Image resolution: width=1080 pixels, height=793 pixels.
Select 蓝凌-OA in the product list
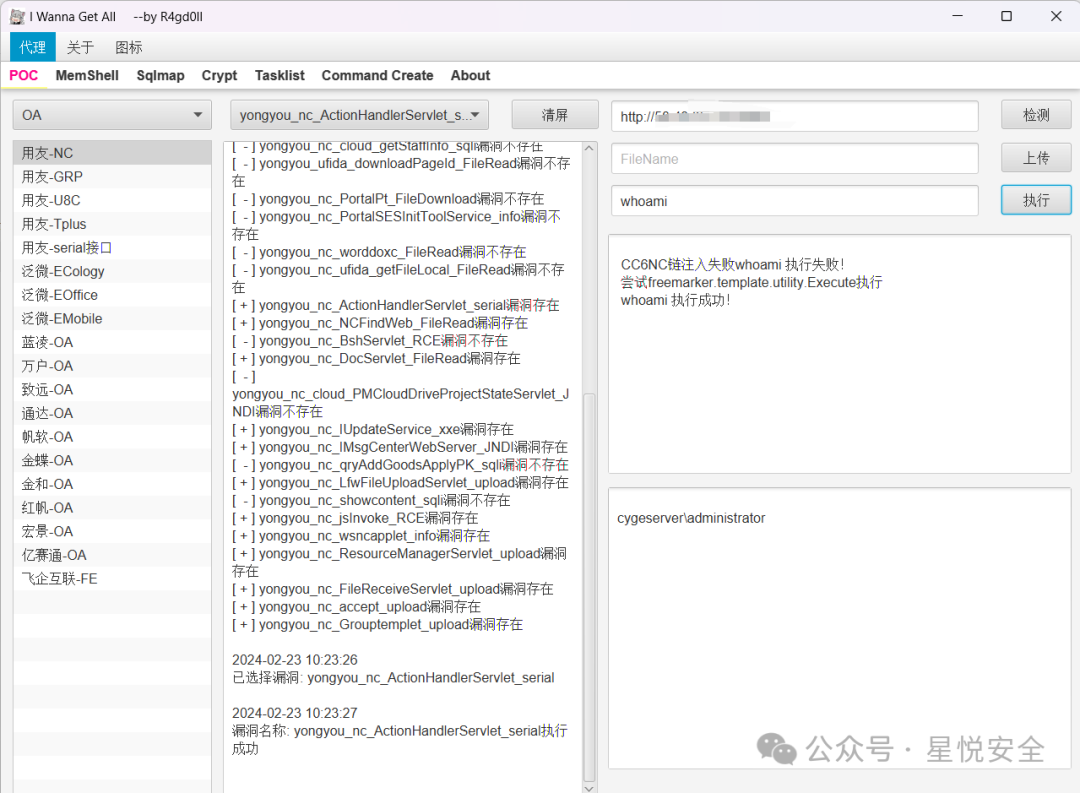coord(112,342)
